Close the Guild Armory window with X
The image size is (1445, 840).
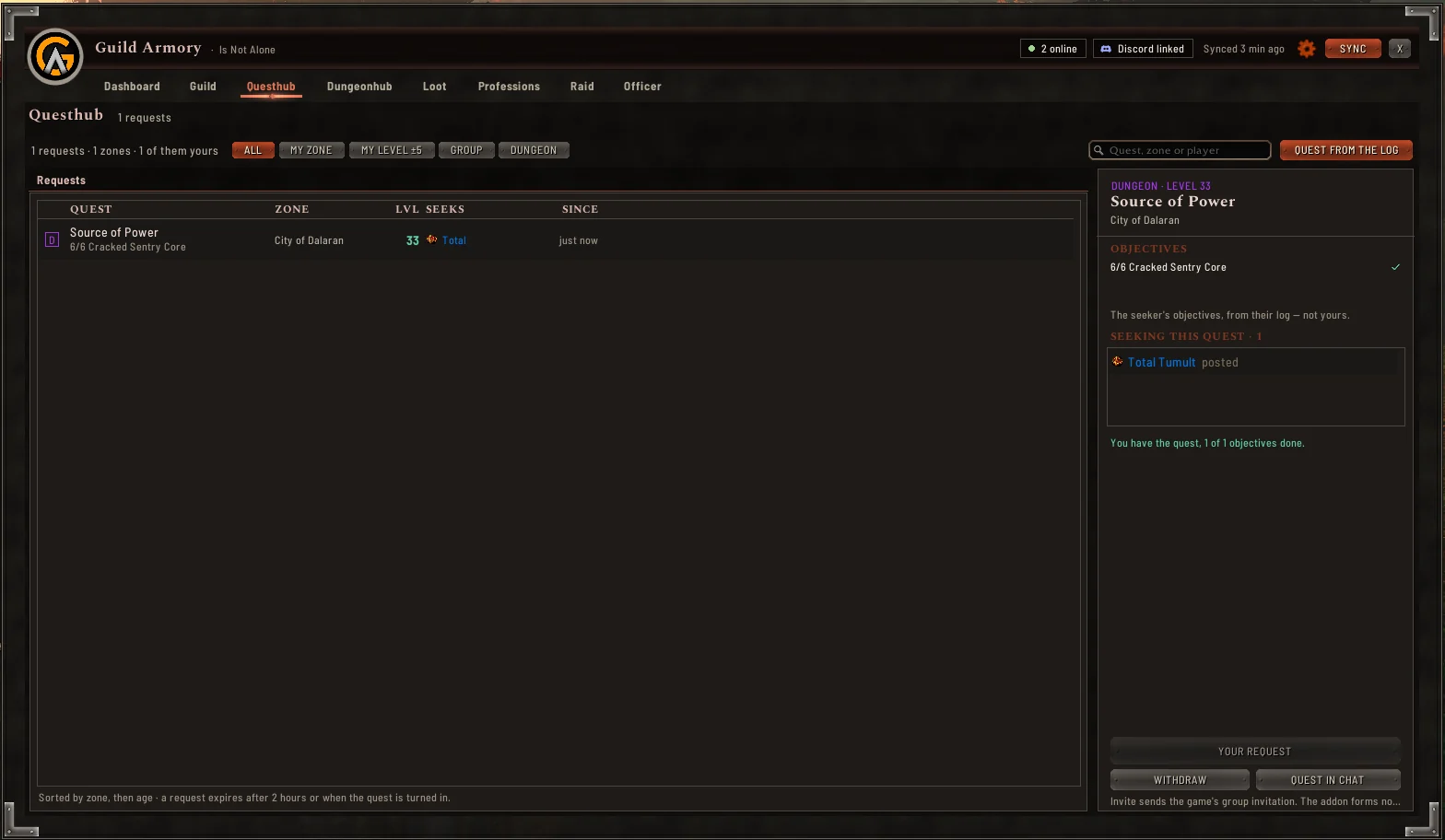pos(1400,49)
